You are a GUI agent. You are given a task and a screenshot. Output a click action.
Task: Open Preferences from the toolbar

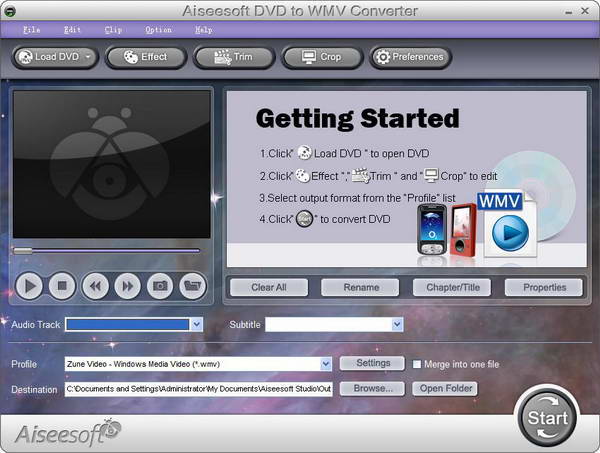coord(410,57)
